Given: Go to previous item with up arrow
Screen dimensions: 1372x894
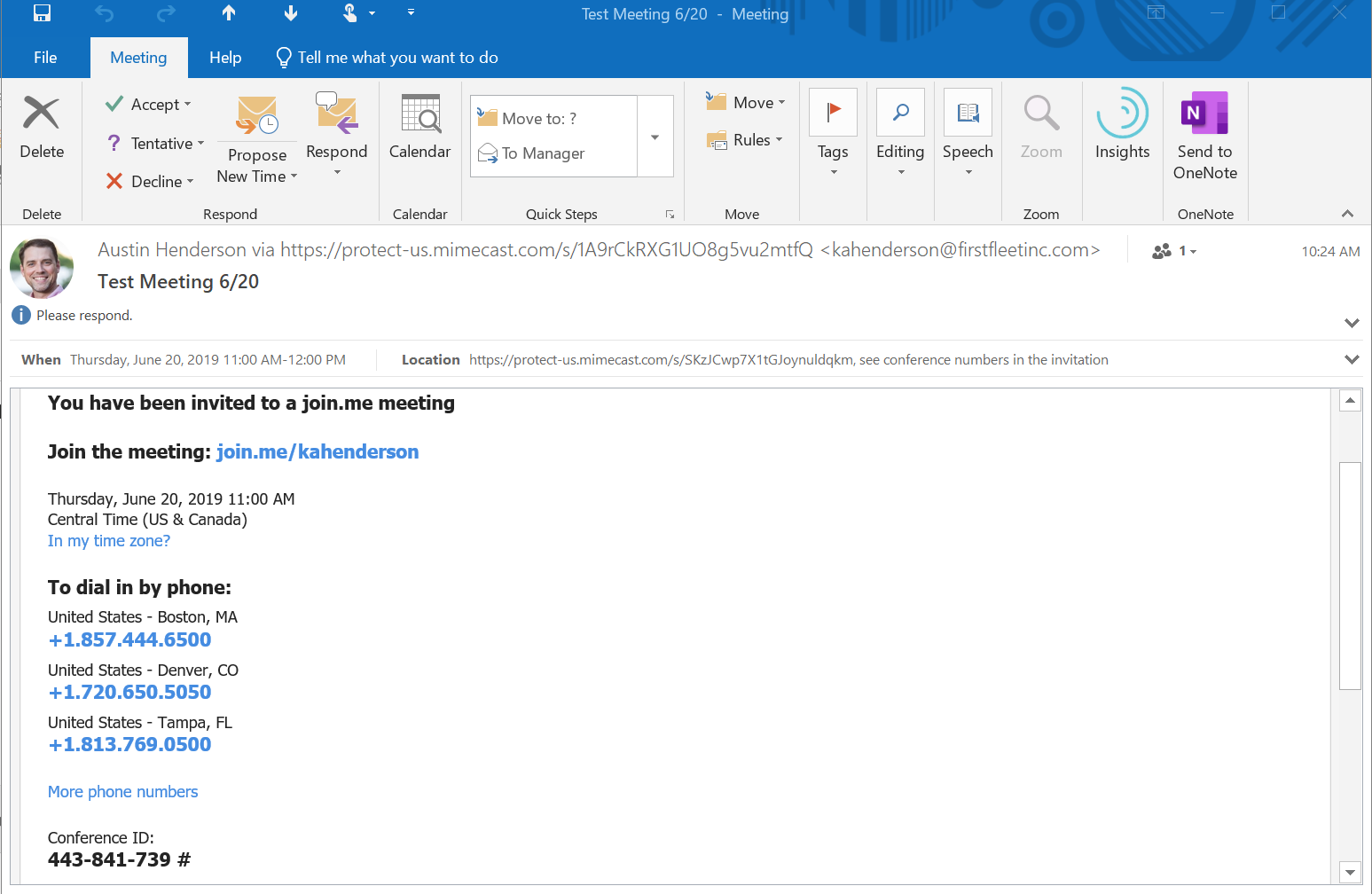Looking at the screenshot, I should [229, 12].
